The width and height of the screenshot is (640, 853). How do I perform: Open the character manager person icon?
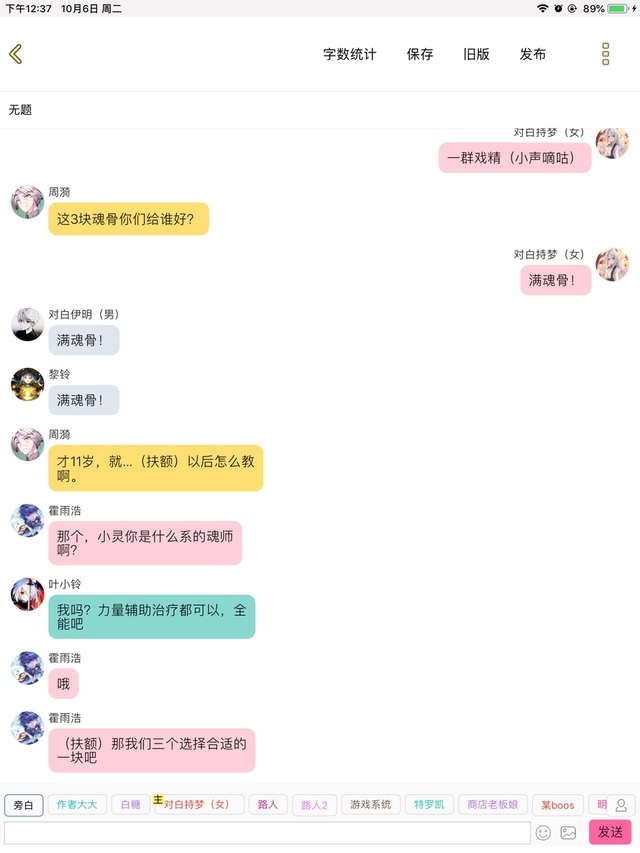[621, 805]
